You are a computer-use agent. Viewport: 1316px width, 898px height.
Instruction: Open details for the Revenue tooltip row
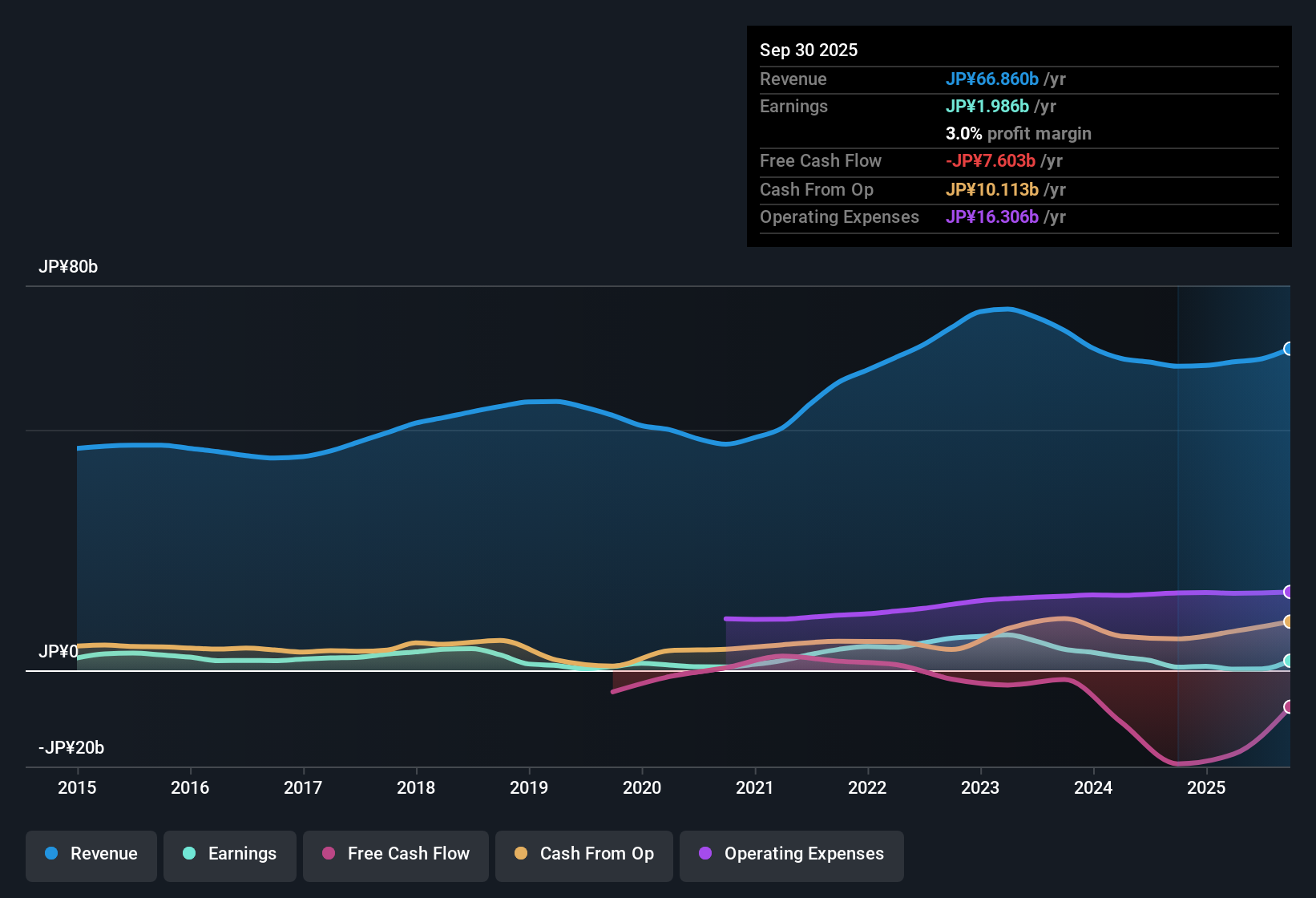point(793,79)
